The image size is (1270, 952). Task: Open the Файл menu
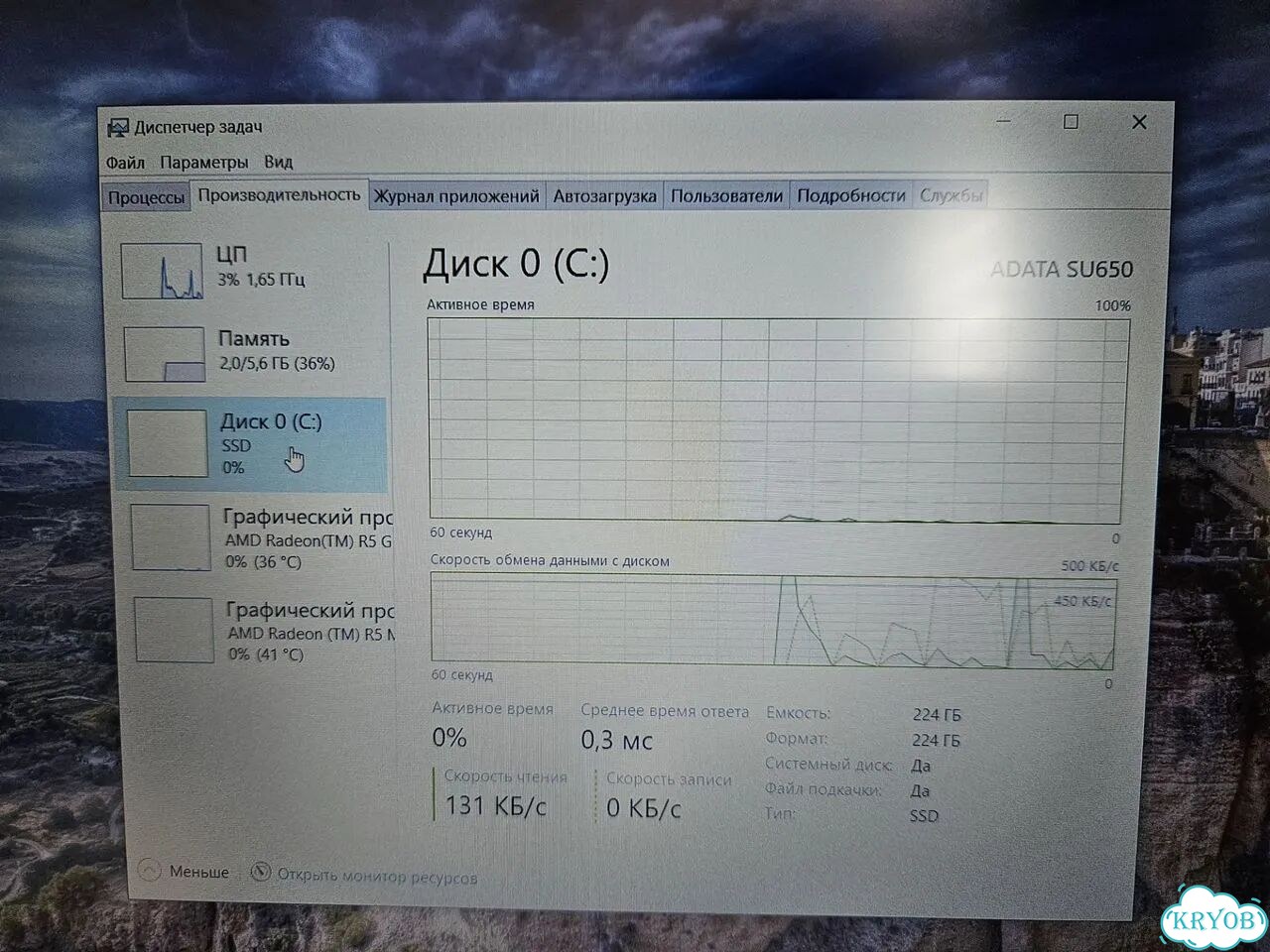125,162
